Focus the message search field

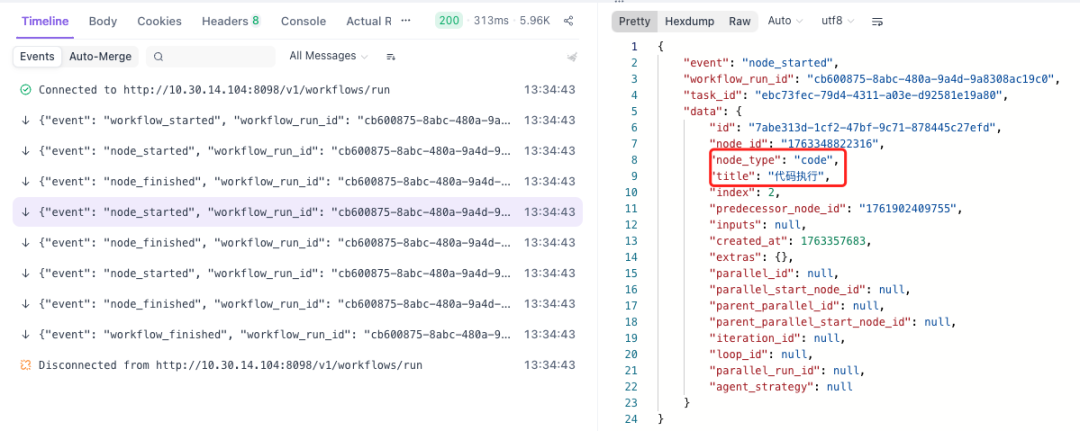tap(211, 56)
